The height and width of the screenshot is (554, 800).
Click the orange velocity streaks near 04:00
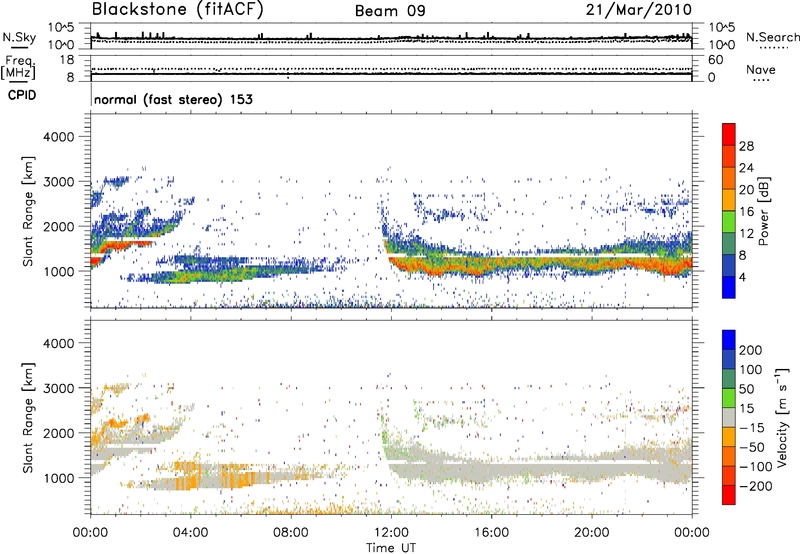point(189,474)
